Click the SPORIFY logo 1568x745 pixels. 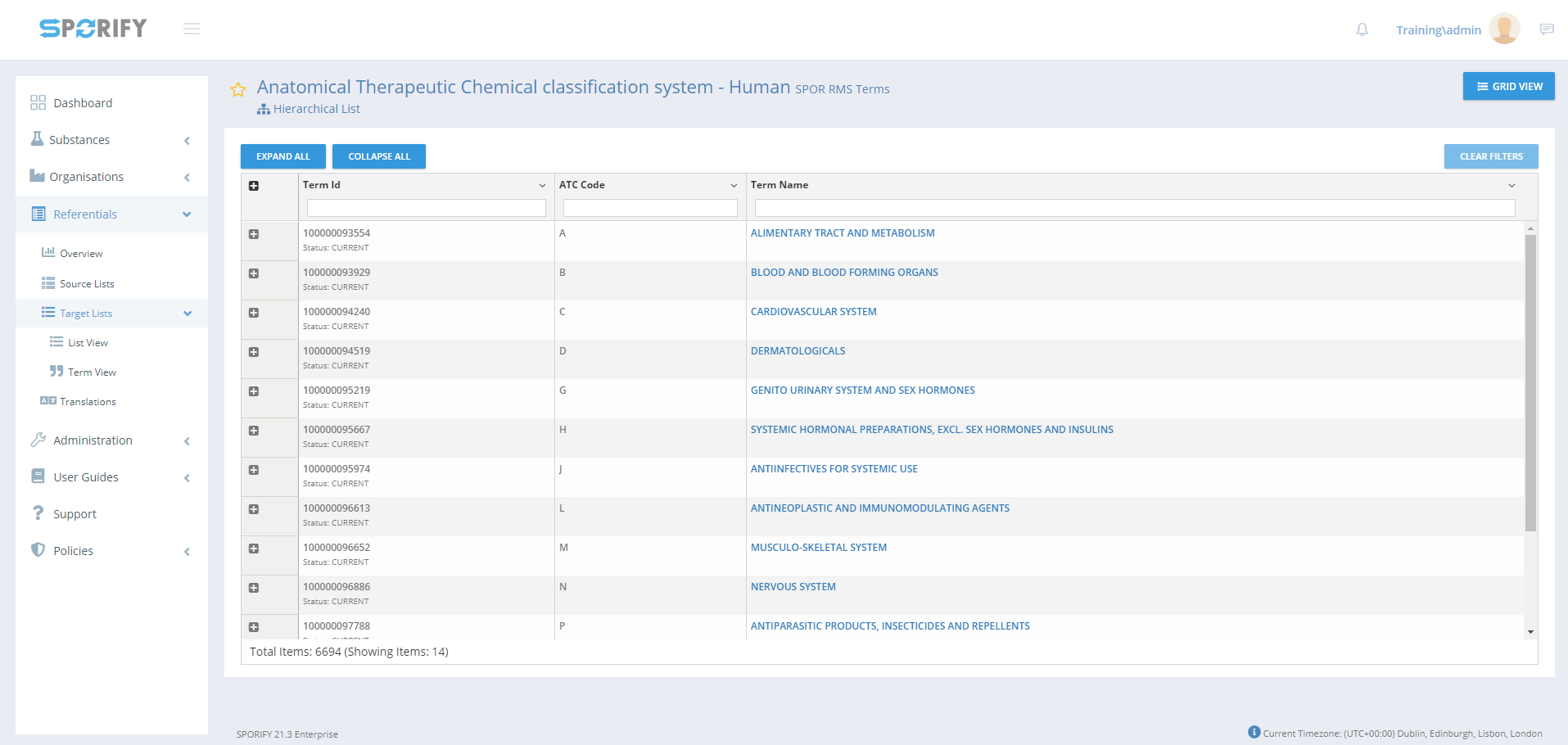93,29
